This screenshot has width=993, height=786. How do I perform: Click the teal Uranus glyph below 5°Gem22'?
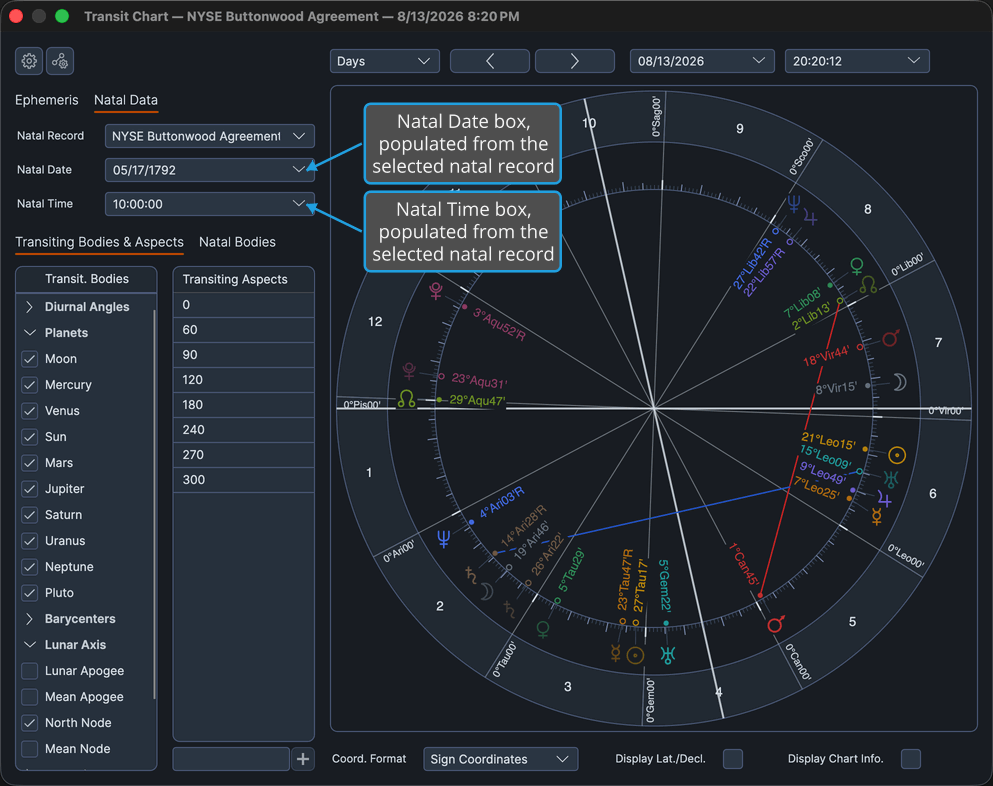(x=667, y=654)
